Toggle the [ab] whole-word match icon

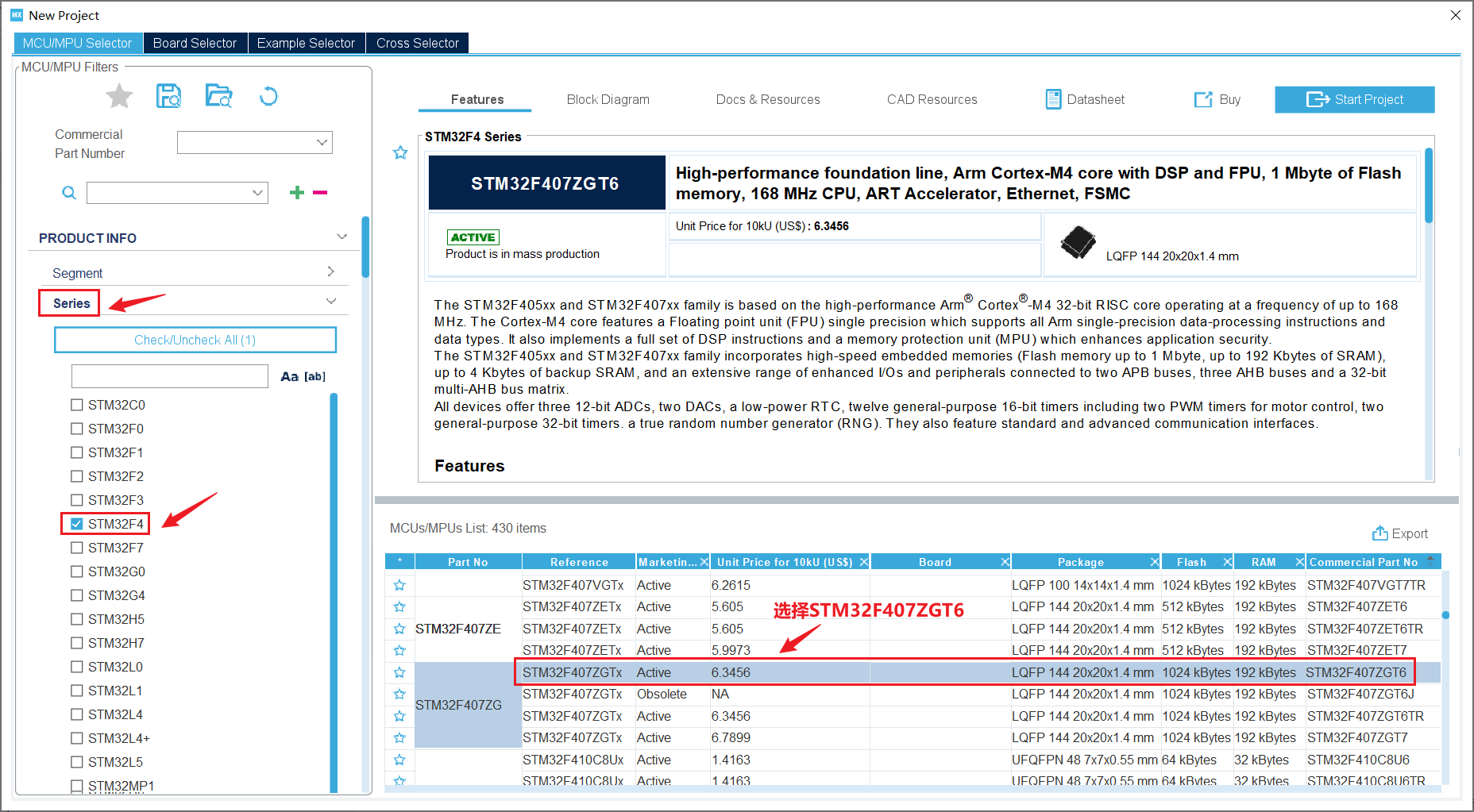314,376
